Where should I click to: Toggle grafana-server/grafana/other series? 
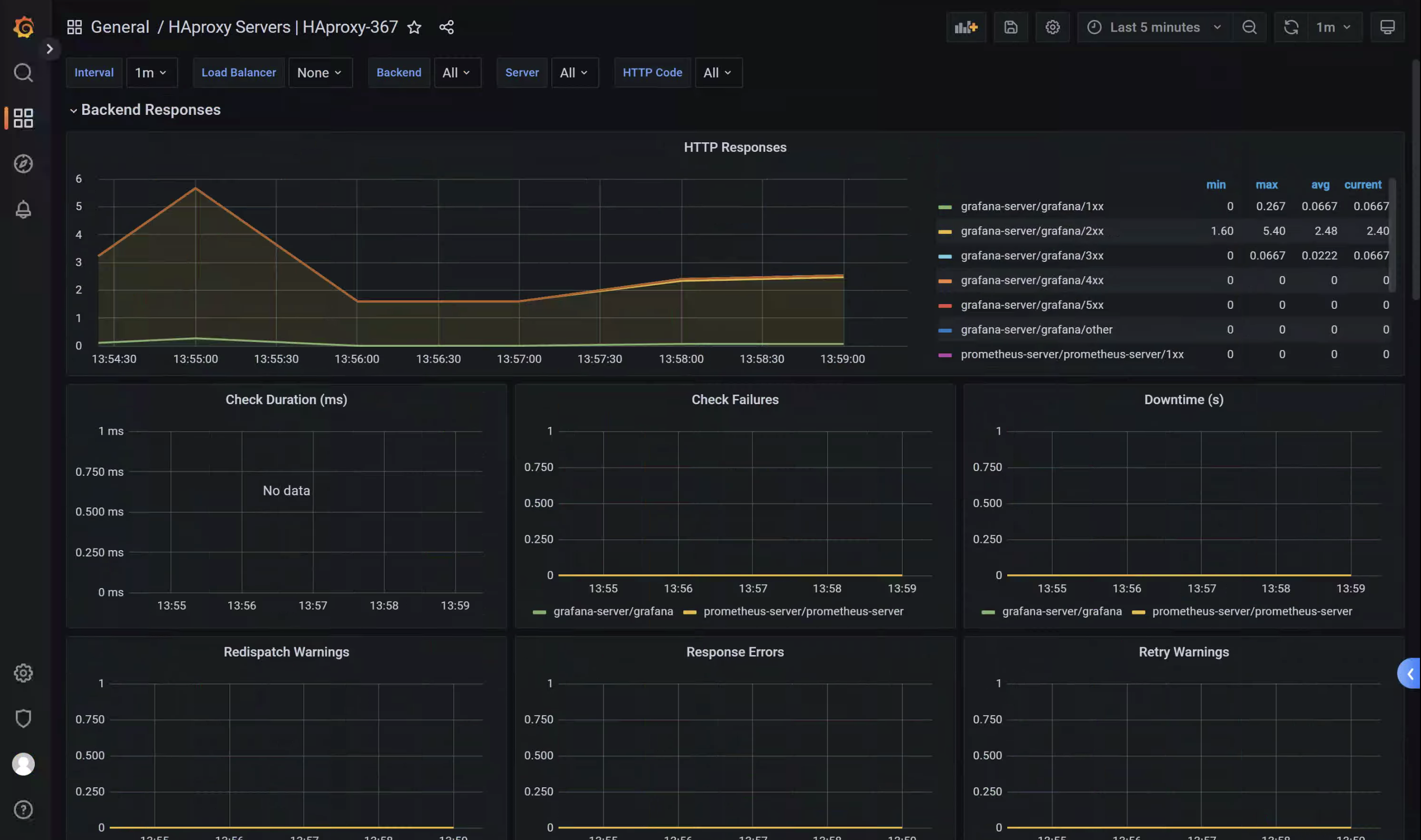pos(1036,329)
